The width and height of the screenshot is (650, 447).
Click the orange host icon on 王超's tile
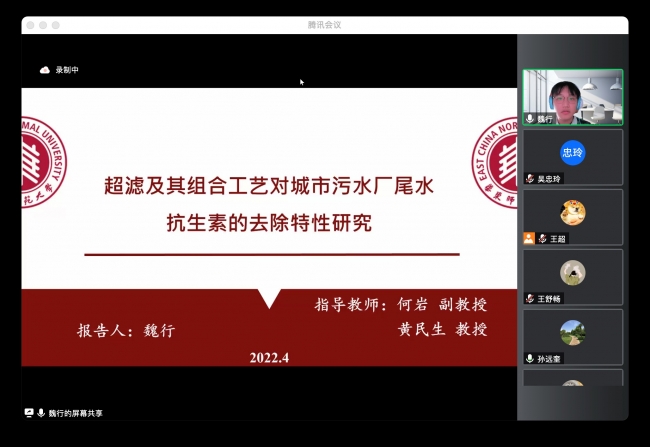pos(529,239)
